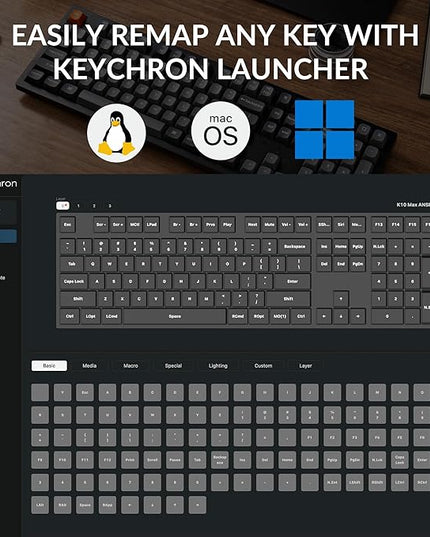Viewport: 430px width, 537px height.
Task: Select the Next key on the layout
Action: pos(252,225)
